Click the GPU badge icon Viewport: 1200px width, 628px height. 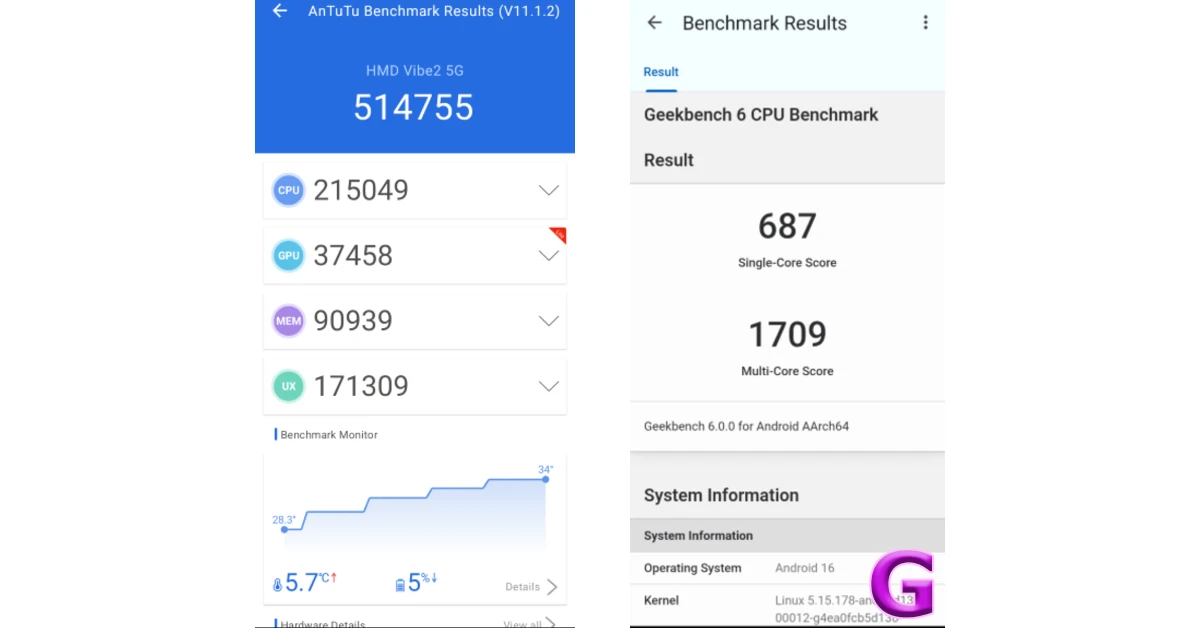pyautogui.click(x=289, y=255)
